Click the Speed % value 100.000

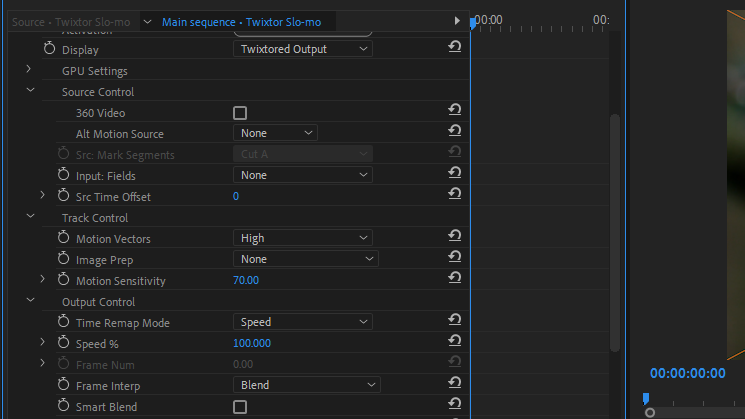pyautogui.click(x=252, y=343)
